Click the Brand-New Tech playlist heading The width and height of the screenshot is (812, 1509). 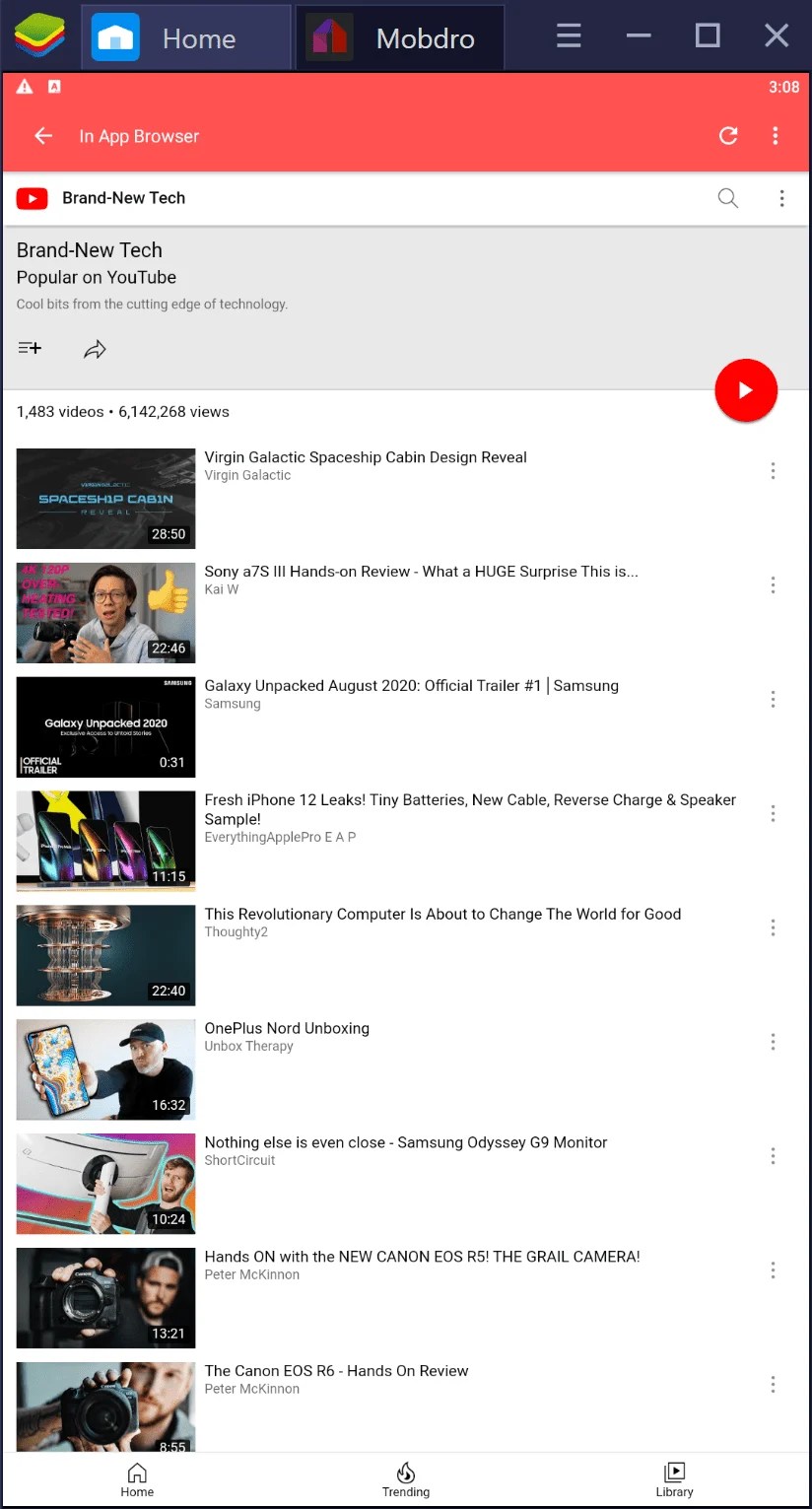tap(90, 250)
